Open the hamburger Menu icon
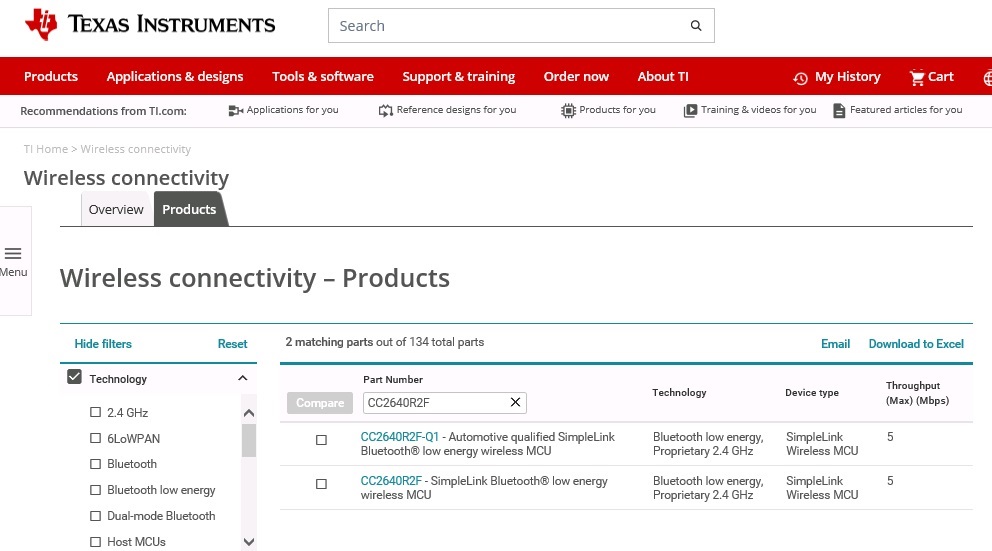The image size is (992, 551). pyautogui.click(x=13, y=254)
